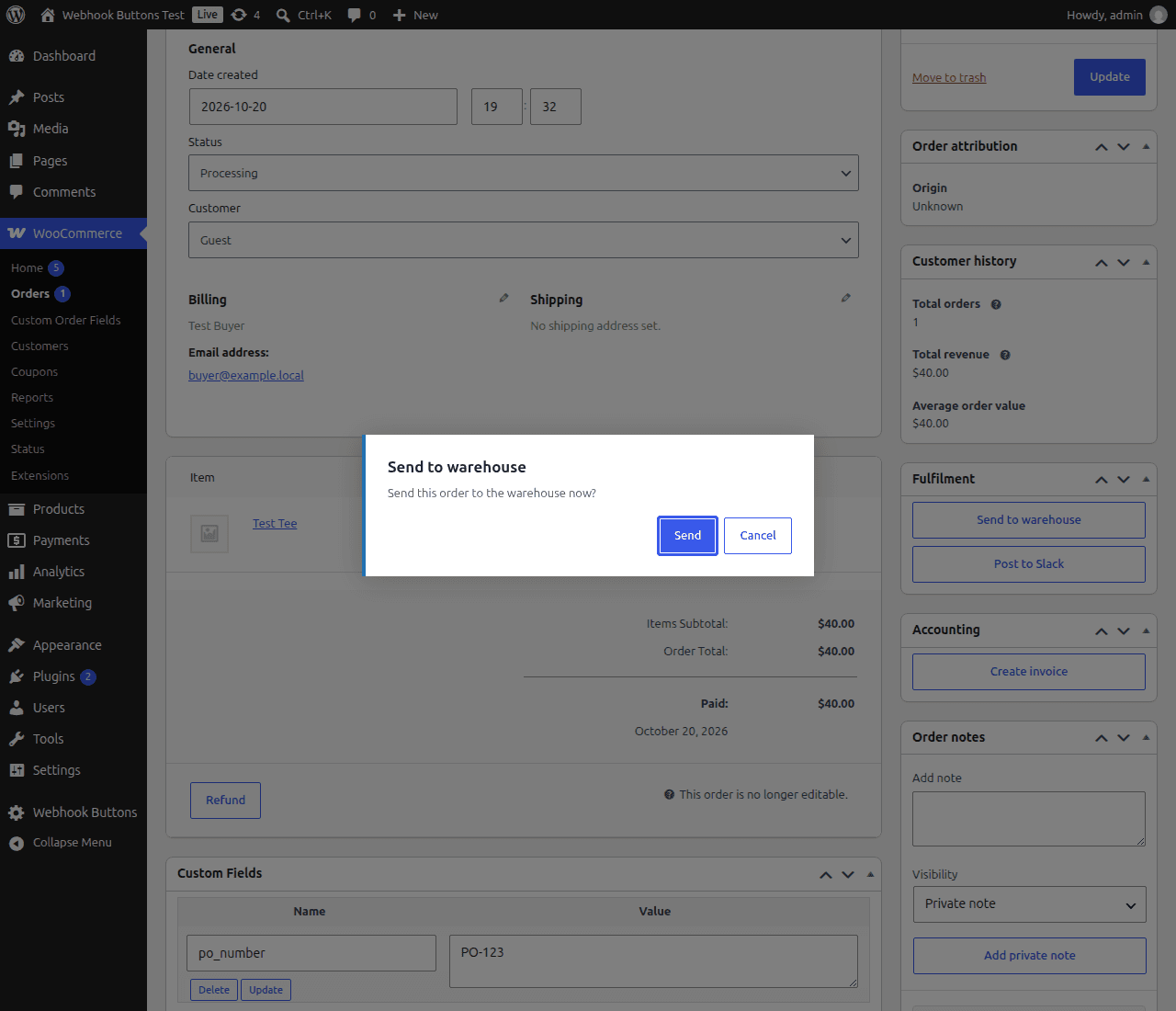Open the Customer dropdown showing Guest
The height and width of the screenshot is (1011, 1176).
pyautogui.click(x=524, y=240)
